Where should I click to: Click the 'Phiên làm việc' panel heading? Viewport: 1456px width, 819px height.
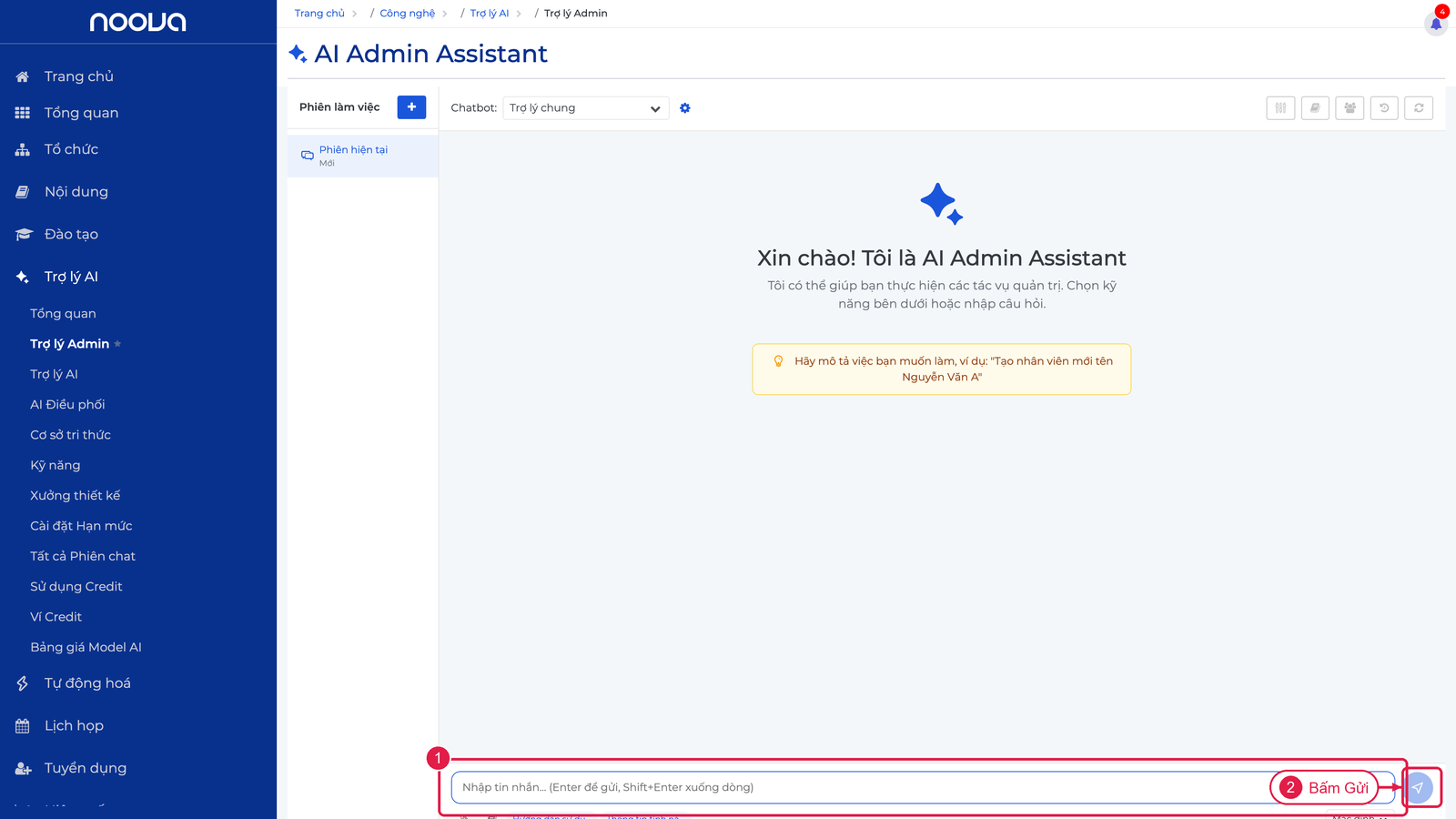(339, 107)
